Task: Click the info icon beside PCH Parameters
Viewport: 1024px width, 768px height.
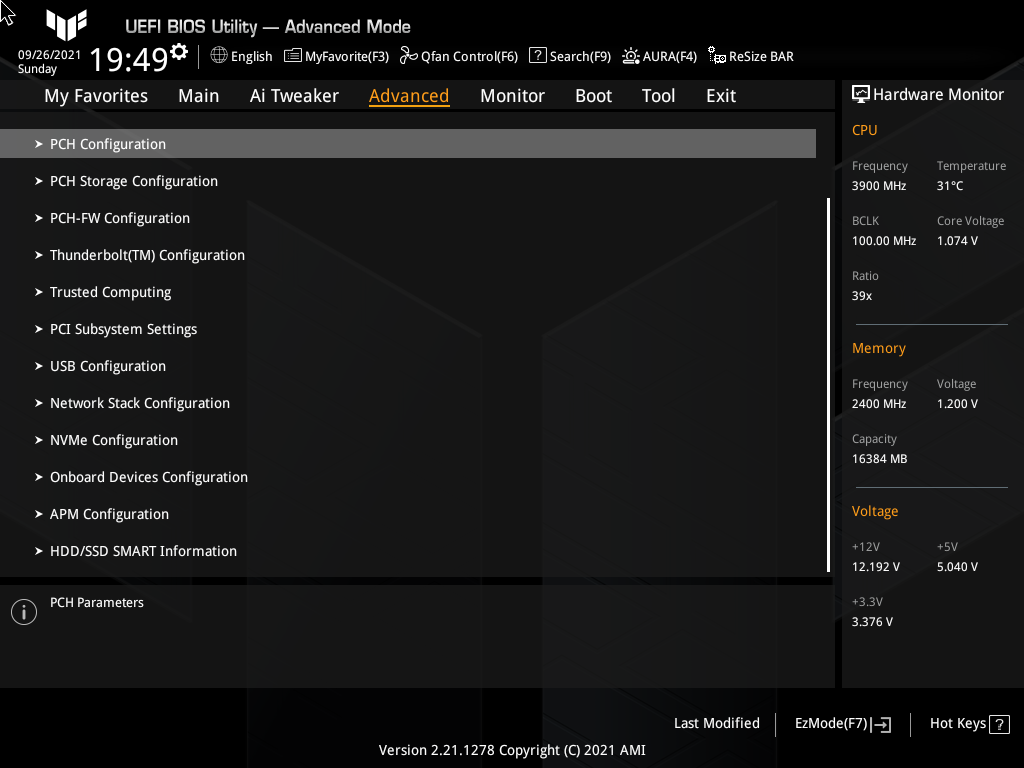Action: coord(23,611)
